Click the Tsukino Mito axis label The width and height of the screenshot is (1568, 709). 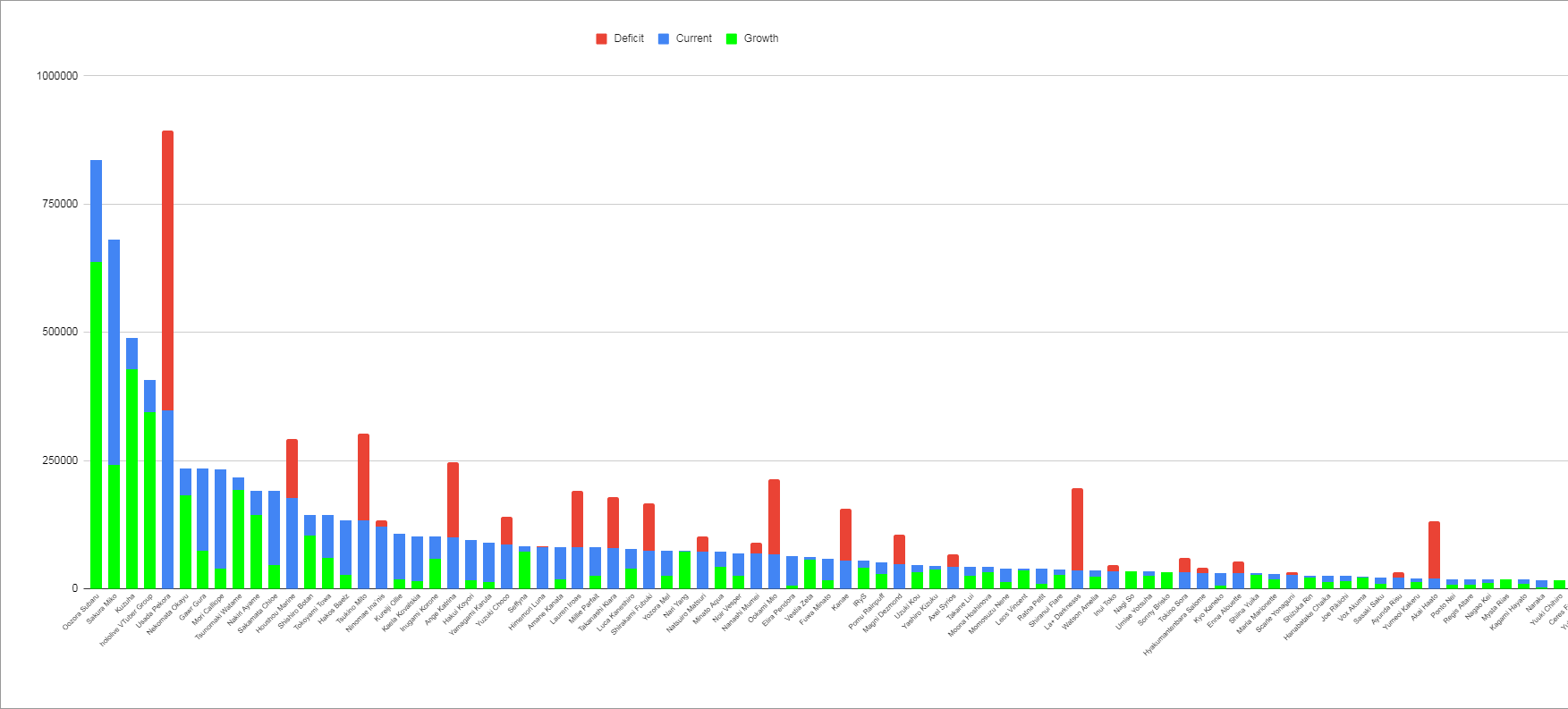[351, 609]
